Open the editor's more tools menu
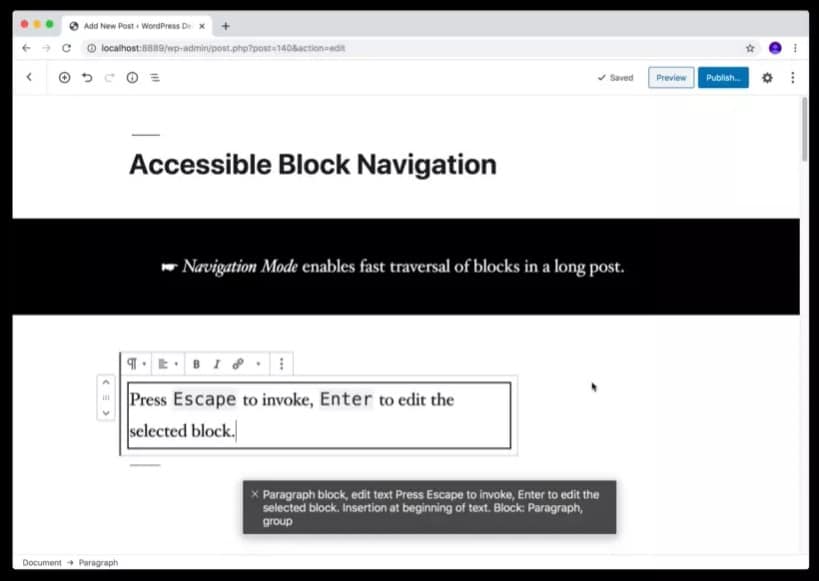This screenshot has height=581, width=819. pos(792,78)
